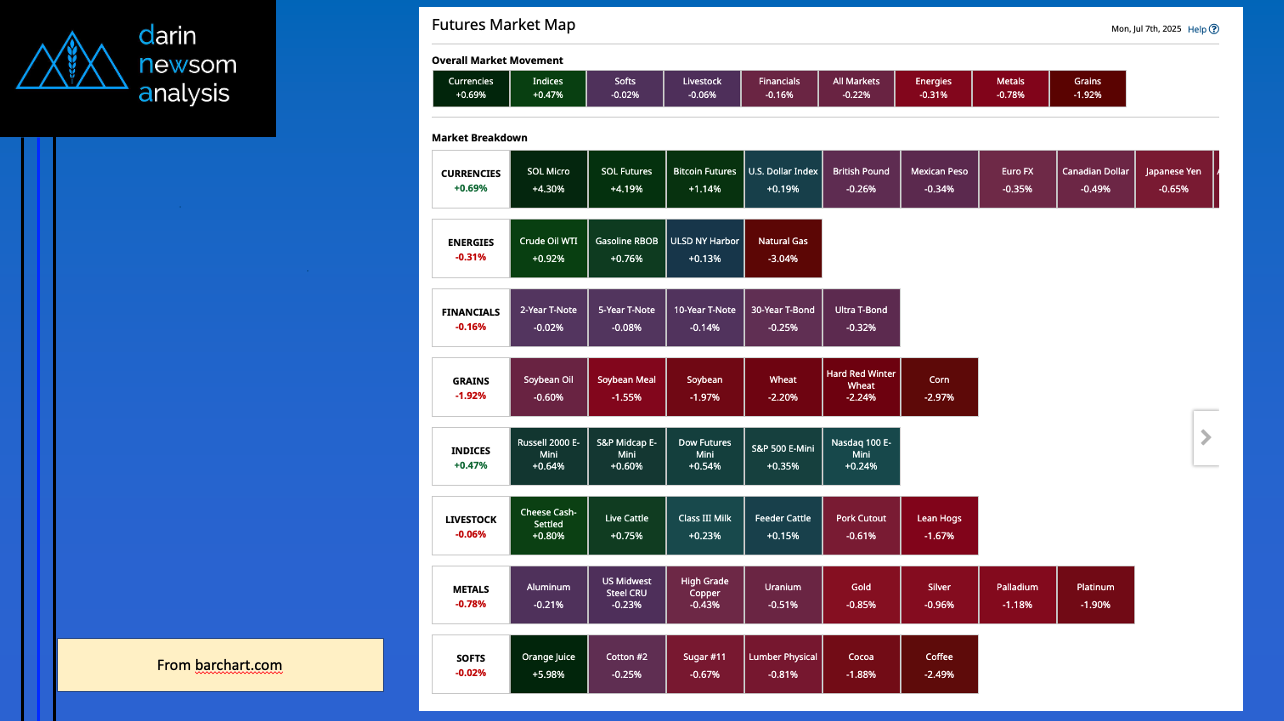Select the Currencies overall movement tile

[x=470, y=88]
